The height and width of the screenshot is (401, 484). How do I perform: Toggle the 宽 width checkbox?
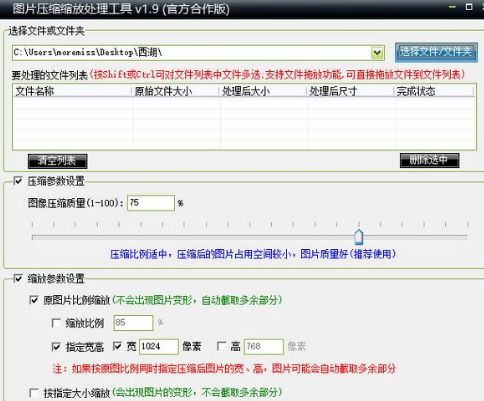pyautogui.click(x=117, y=346)
